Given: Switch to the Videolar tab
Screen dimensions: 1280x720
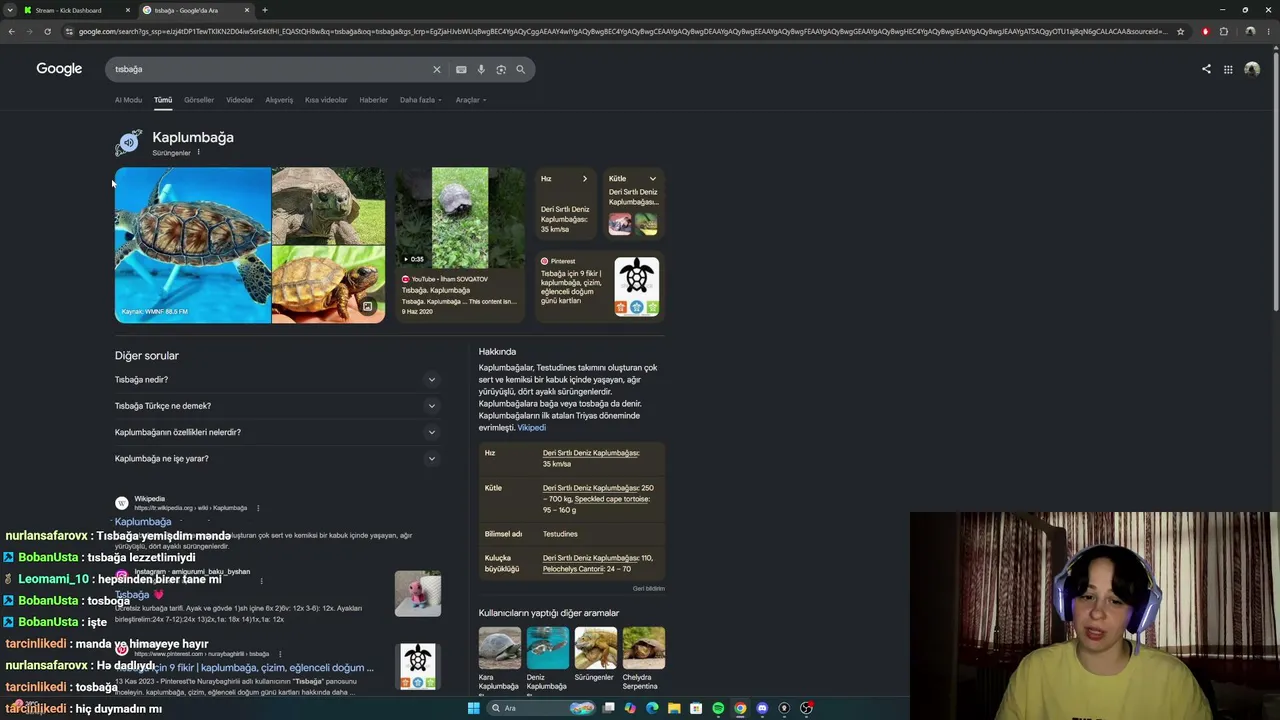Looking at the screenshot, I should click(239, 100).
